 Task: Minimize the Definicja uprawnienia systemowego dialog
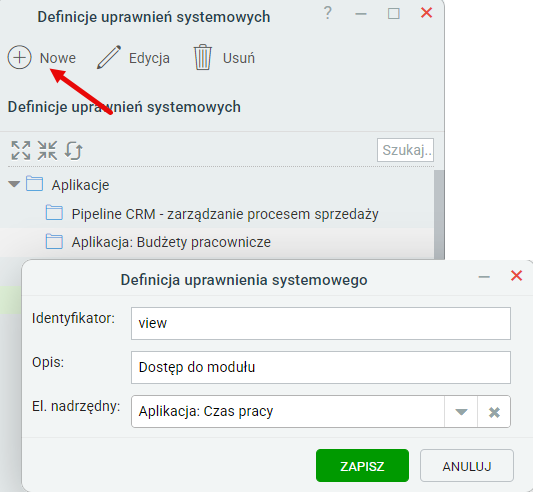(484, 276)
